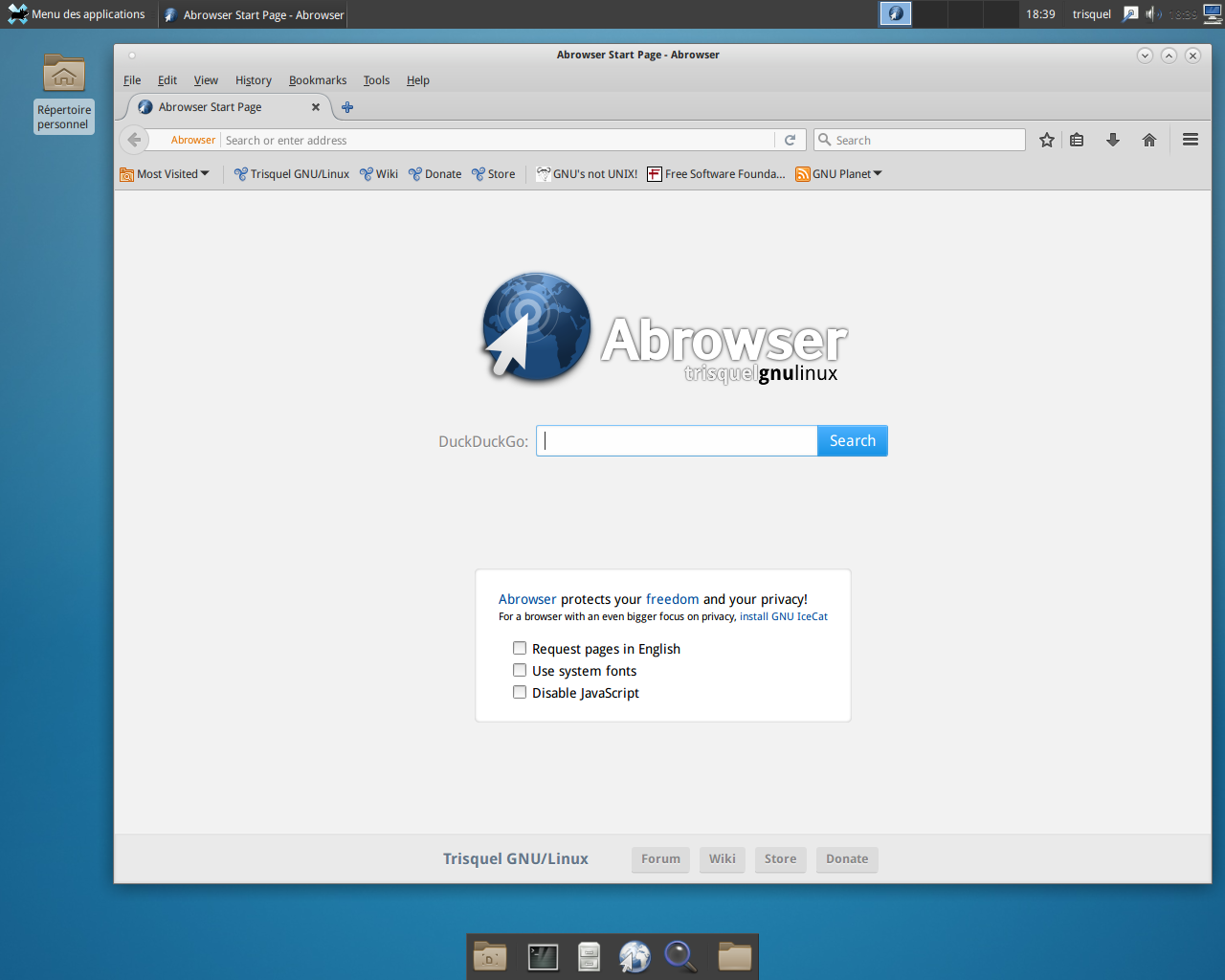Follow the install GNU IceCat link
This screenshot has width=1225, height=980.
(784, 616)
